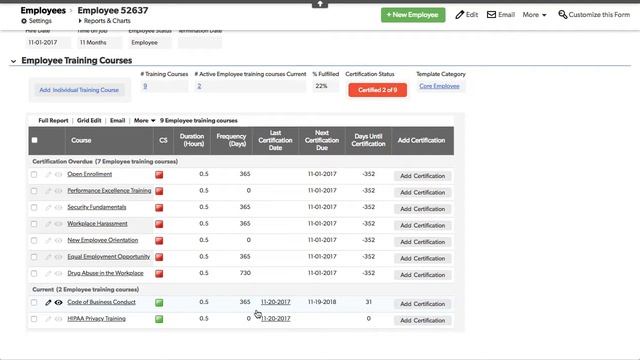Click the eye icon for Drug Abuse in the Workplace
640x360 pixels.
pos(58,273)
